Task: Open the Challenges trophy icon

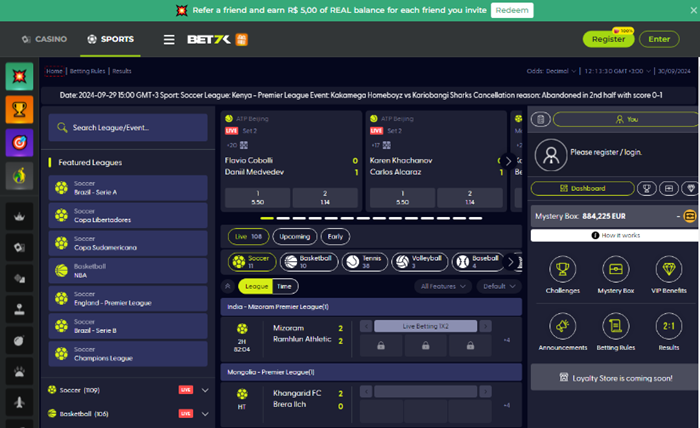Action: pyautogui.click(x=563, y=269)
